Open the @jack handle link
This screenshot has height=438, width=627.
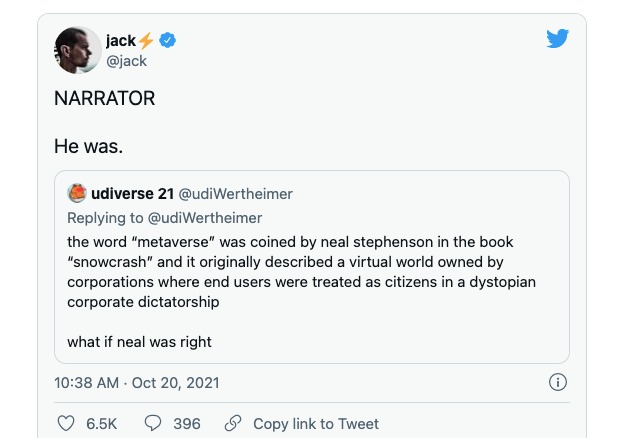pos(126,61)
